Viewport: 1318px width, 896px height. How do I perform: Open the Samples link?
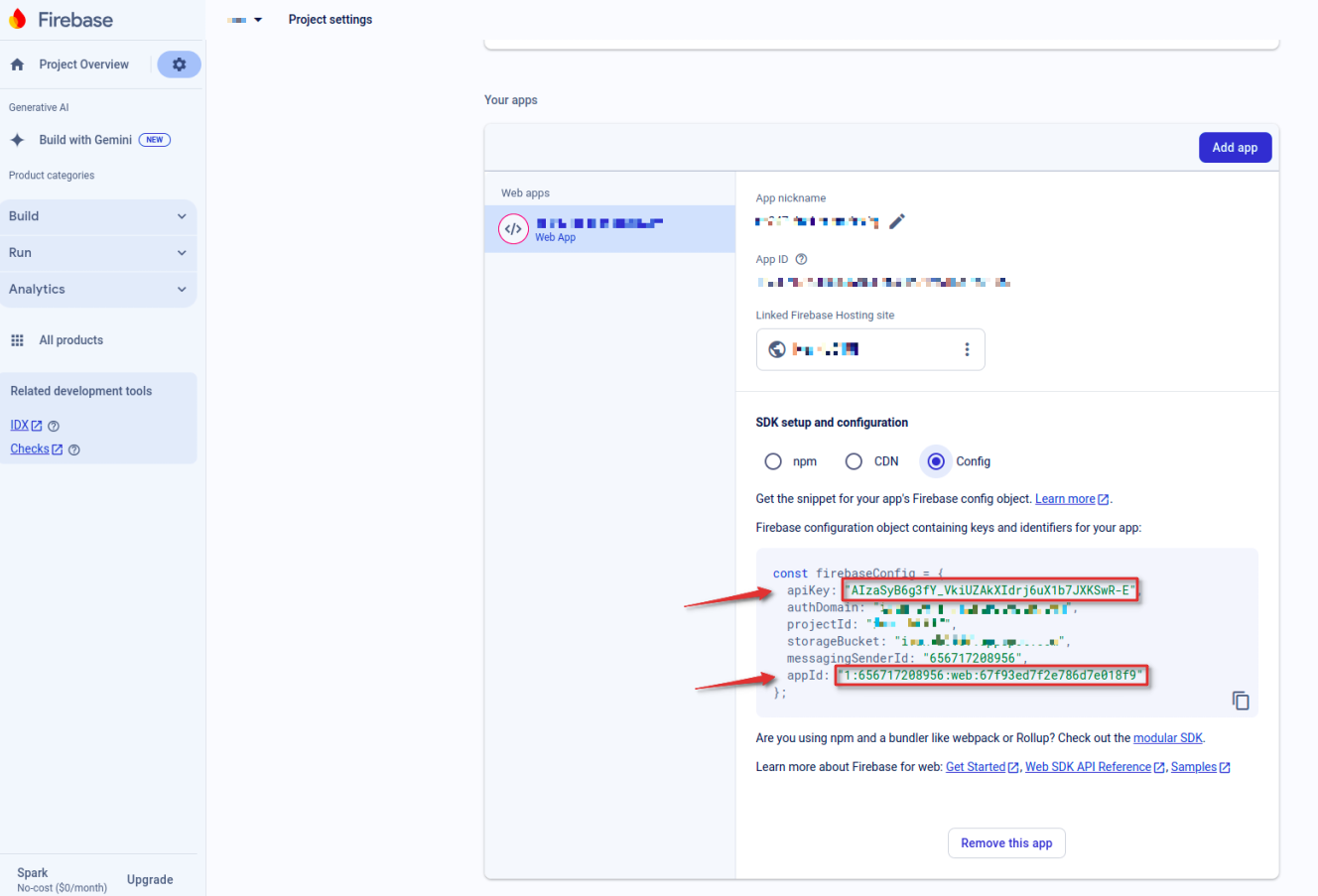click(x=1200, y=767)
